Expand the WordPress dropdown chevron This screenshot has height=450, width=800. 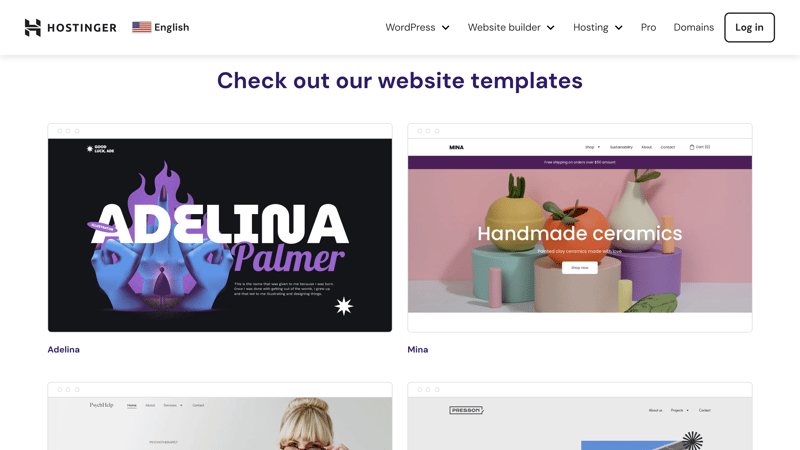click(x=445, y=28)
